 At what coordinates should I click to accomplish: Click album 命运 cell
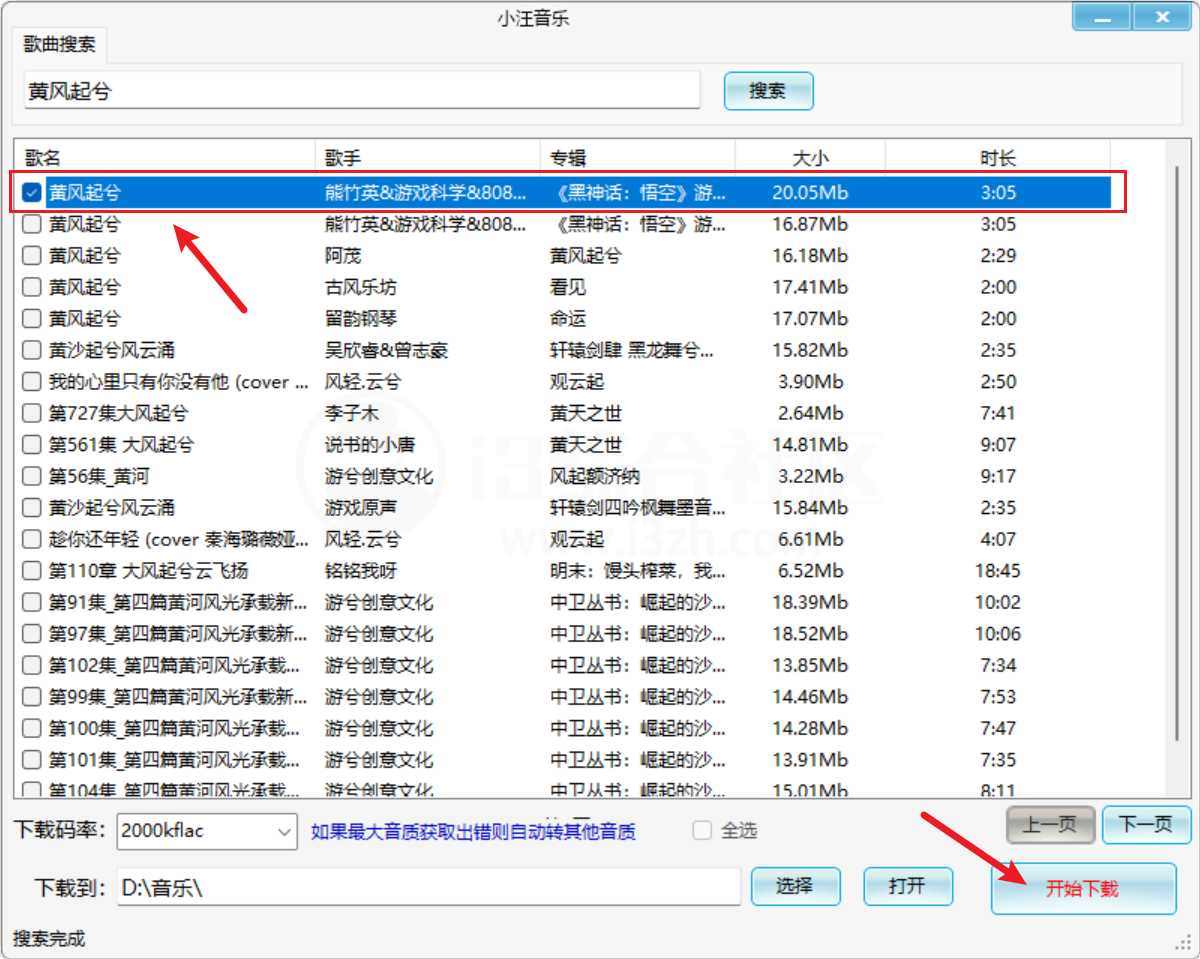pyautogui.click(x=568, y=318)
